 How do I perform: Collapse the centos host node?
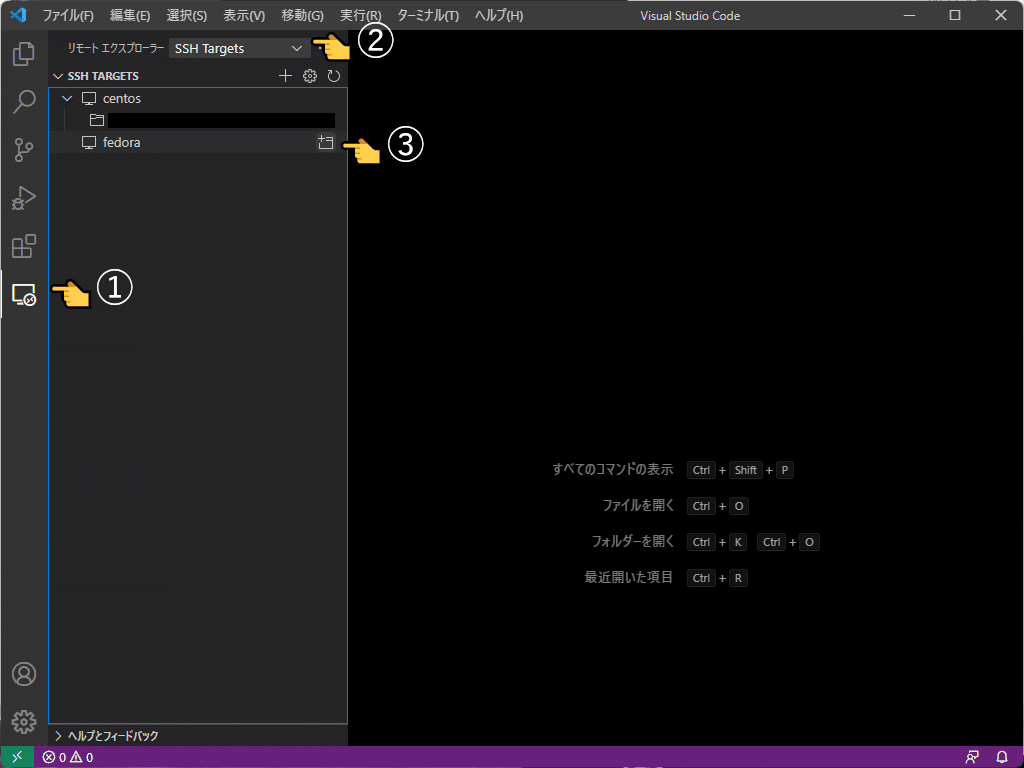click(67, 99)
